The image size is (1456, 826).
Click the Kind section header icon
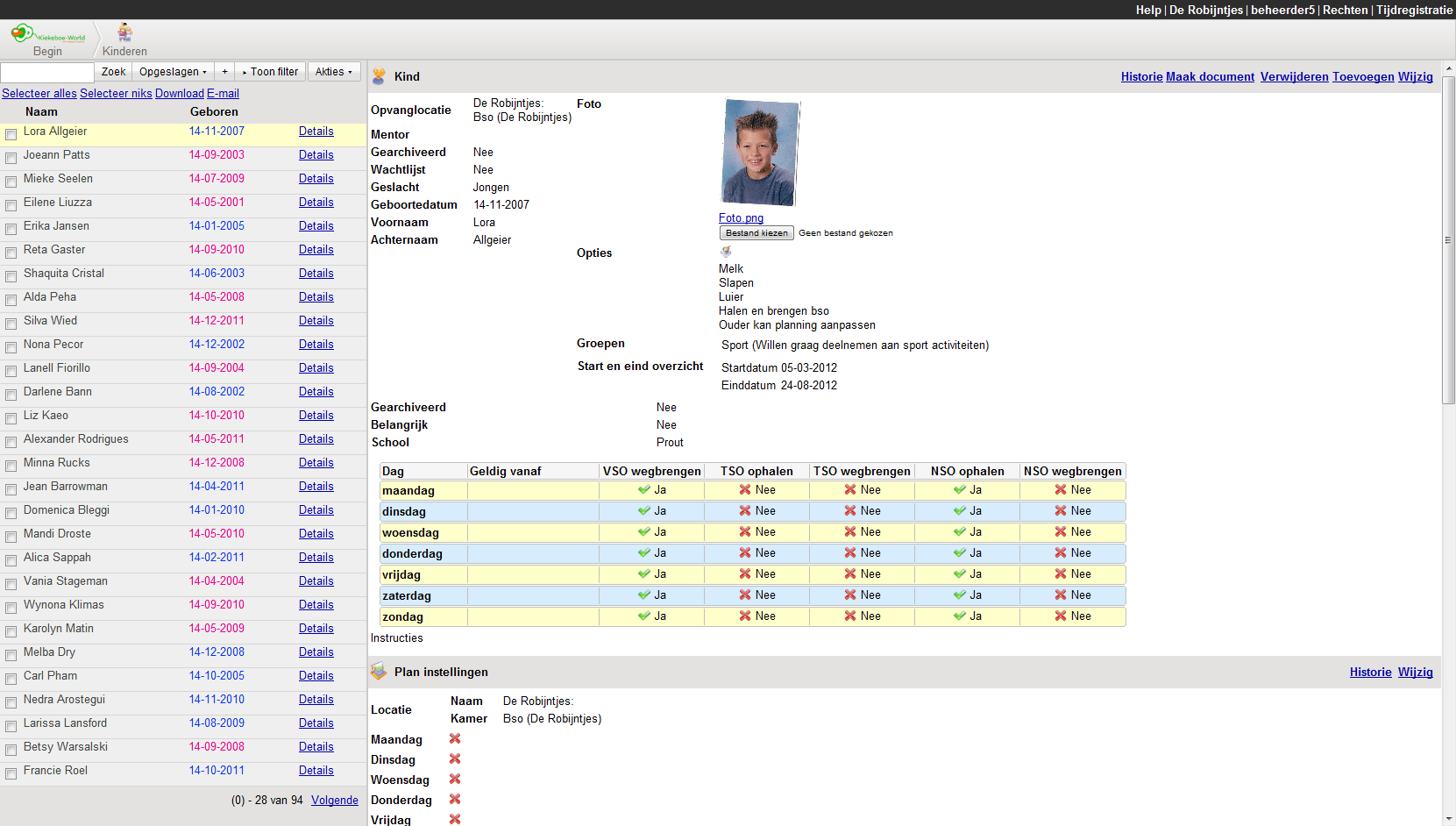pos(379,76)
